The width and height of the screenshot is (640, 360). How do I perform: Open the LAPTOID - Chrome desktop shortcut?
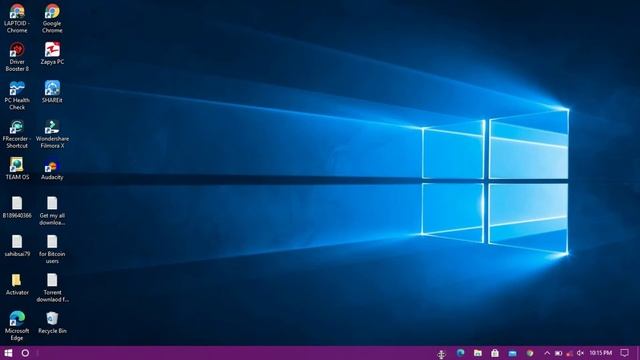tap(17, 18)
